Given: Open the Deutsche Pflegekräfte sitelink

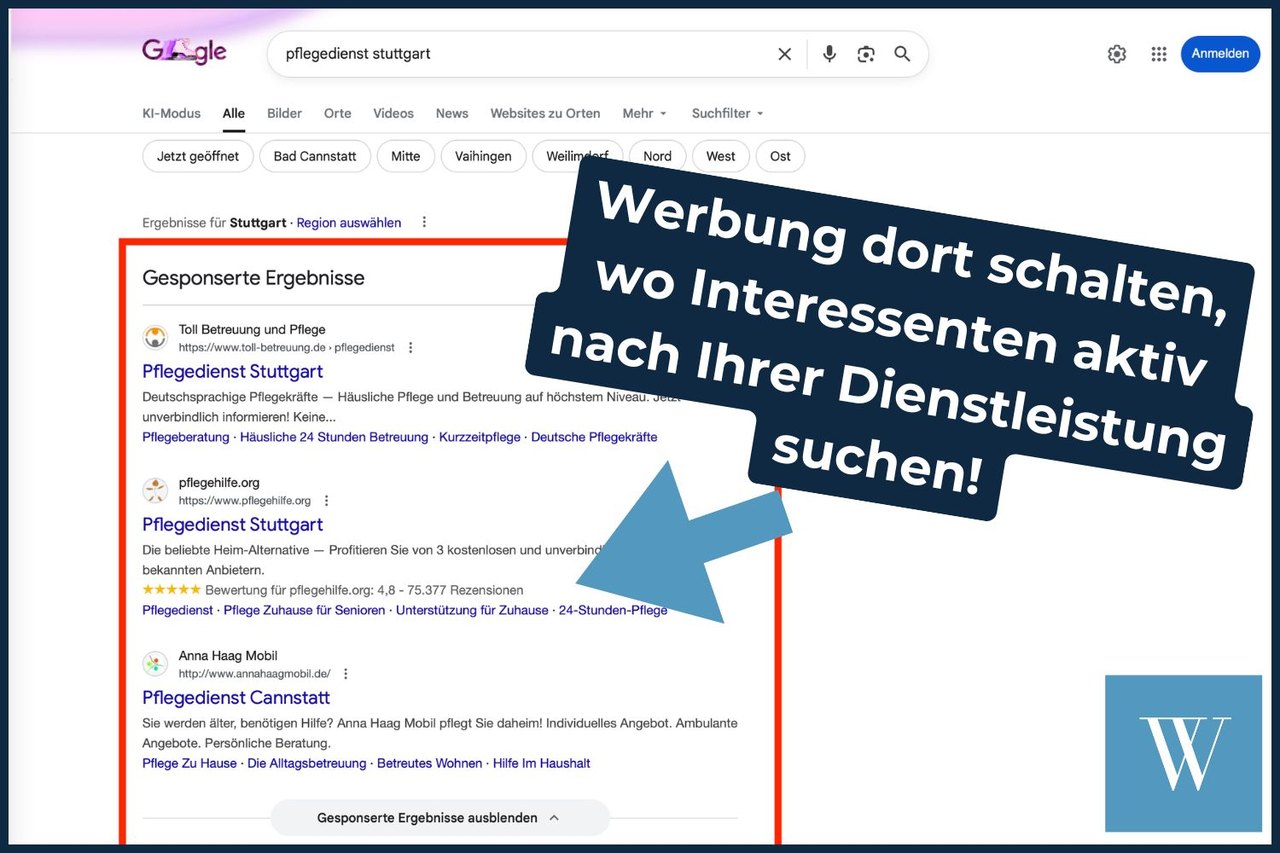Looking at the screenshot, I should click(x=594, y=437).
